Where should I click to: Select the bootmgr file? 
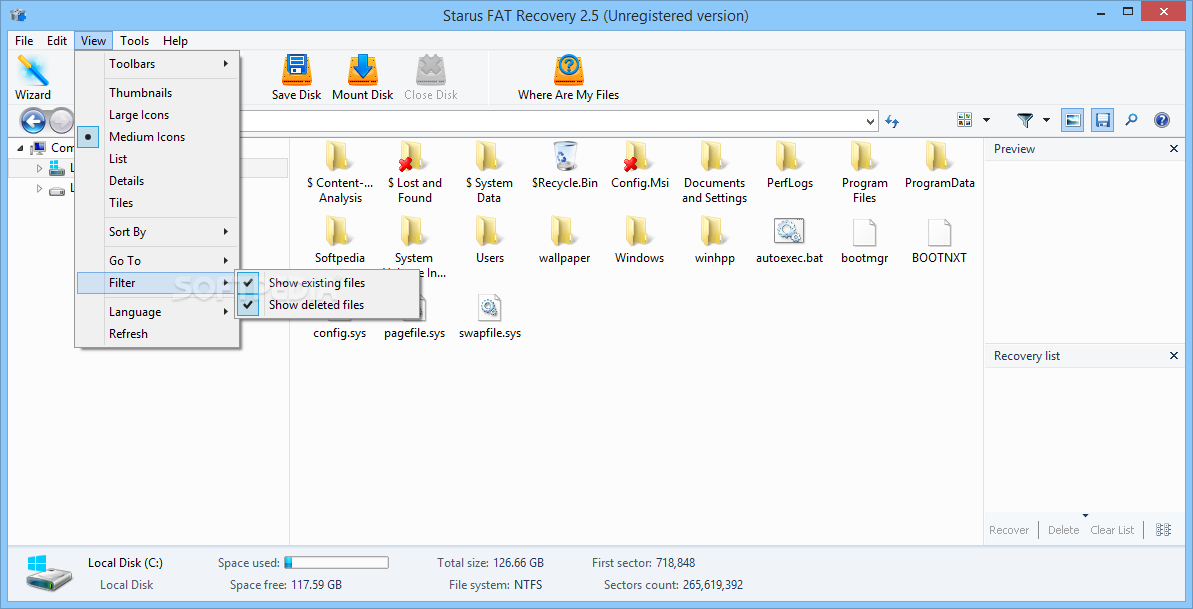pos(864,241)
